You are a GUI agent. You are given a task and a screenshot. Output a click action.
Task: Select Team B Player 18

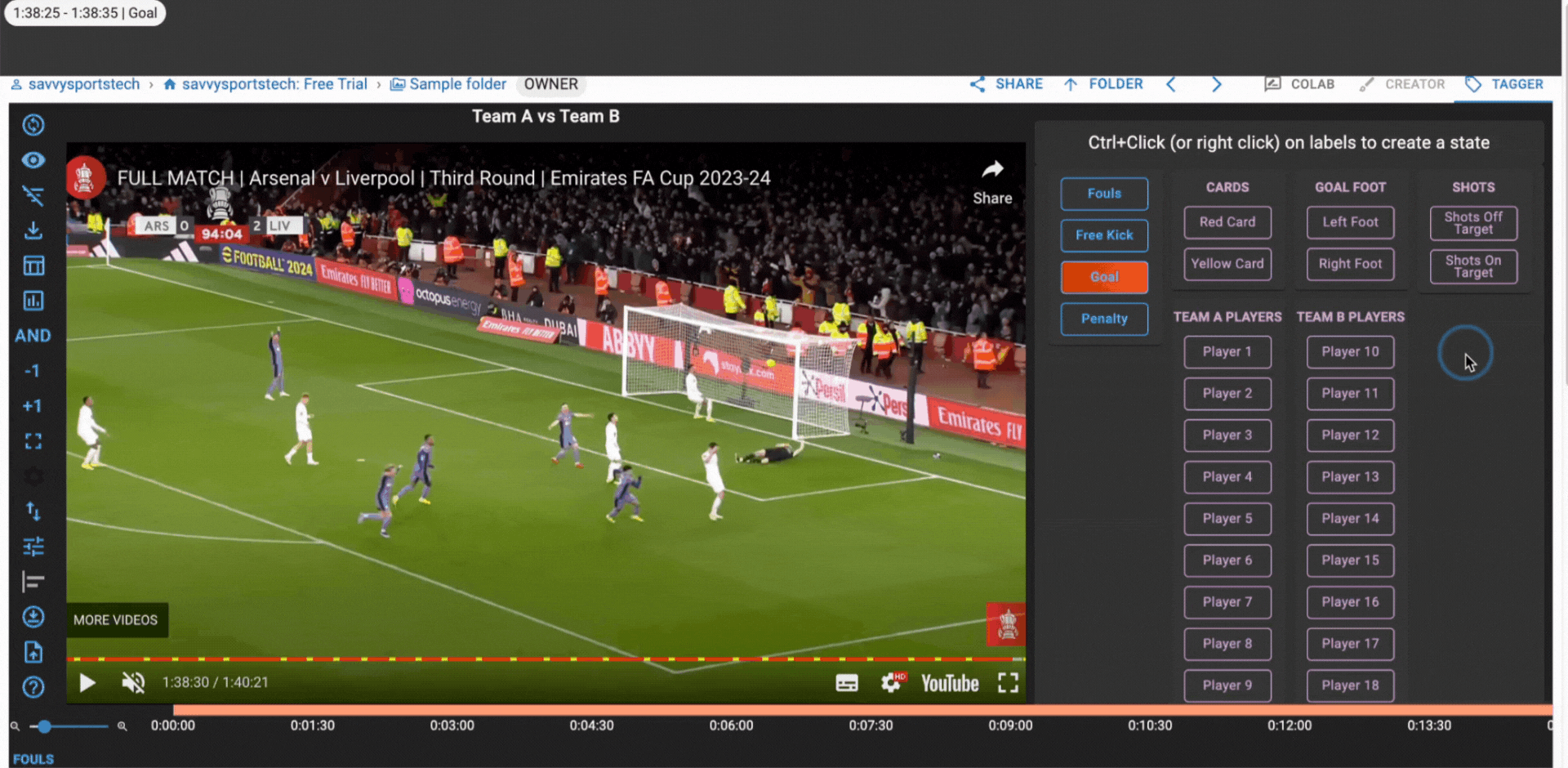pos(1350,685)
